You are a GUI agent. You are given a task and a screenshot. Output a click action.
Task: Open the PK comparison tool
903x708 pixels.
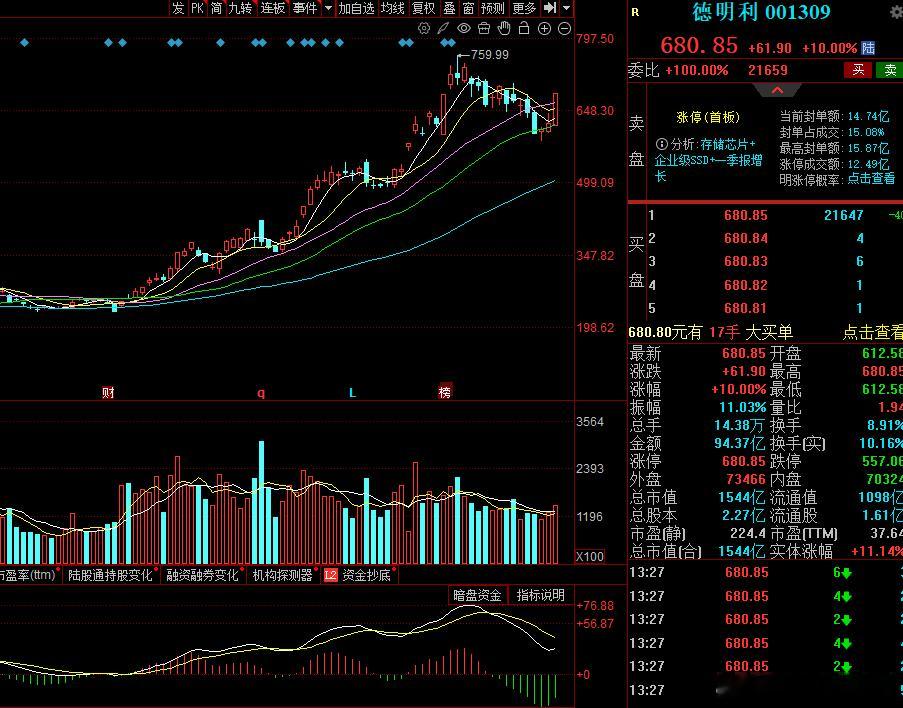(x=198, y=7)
